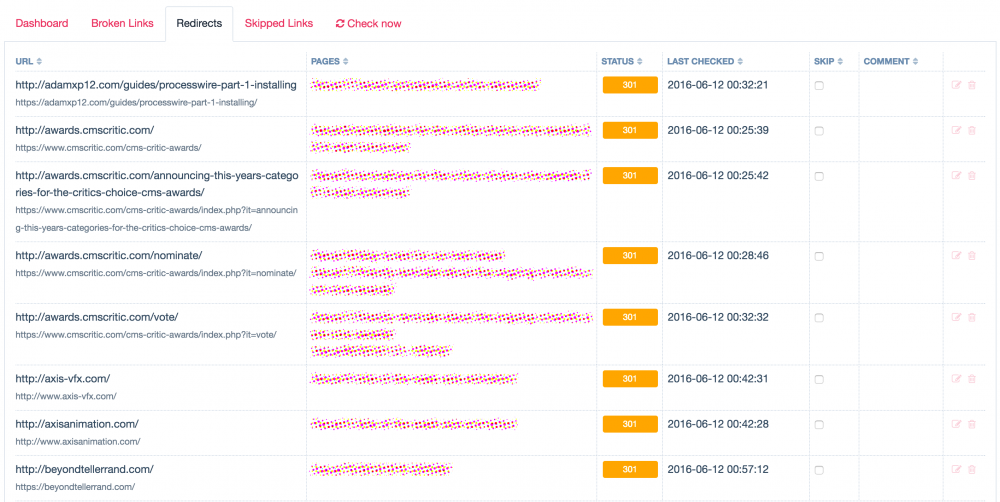Run Check now

pos(369,24)
